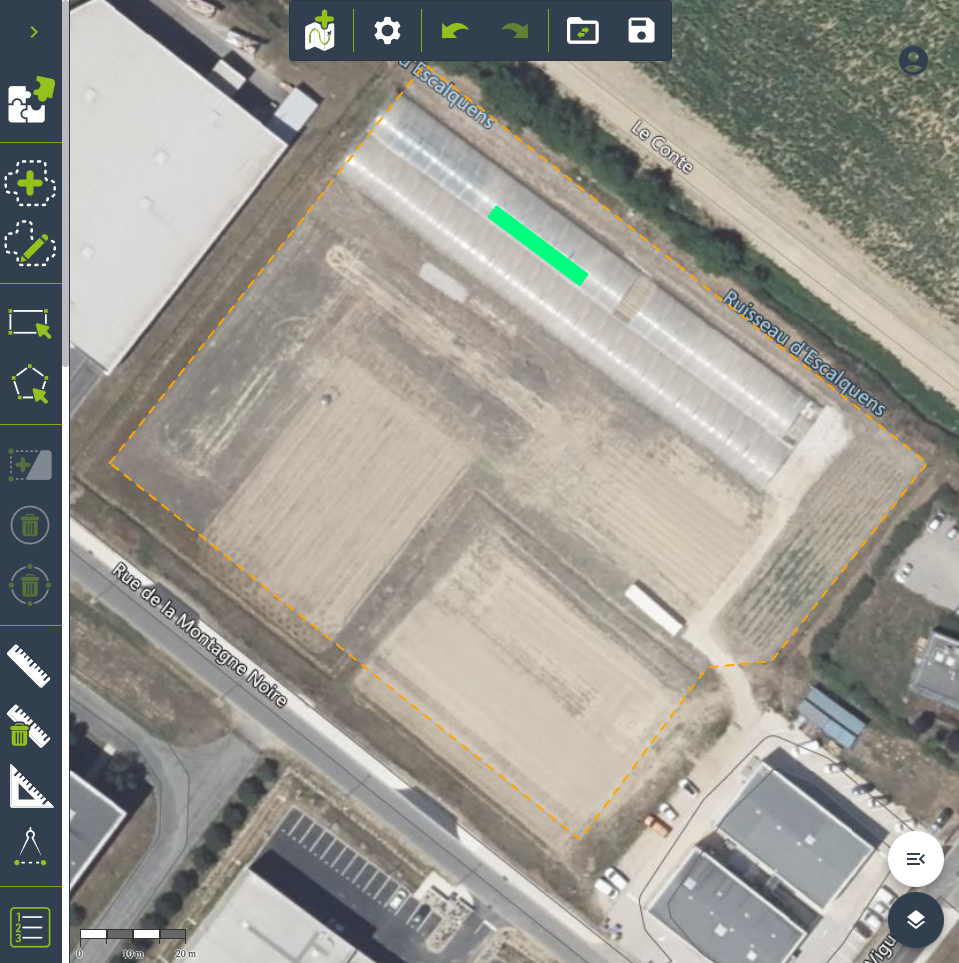The width and height of the screenshot is (959, 963).
Task: Select the add new zone tool
Action: click(30, 184)
